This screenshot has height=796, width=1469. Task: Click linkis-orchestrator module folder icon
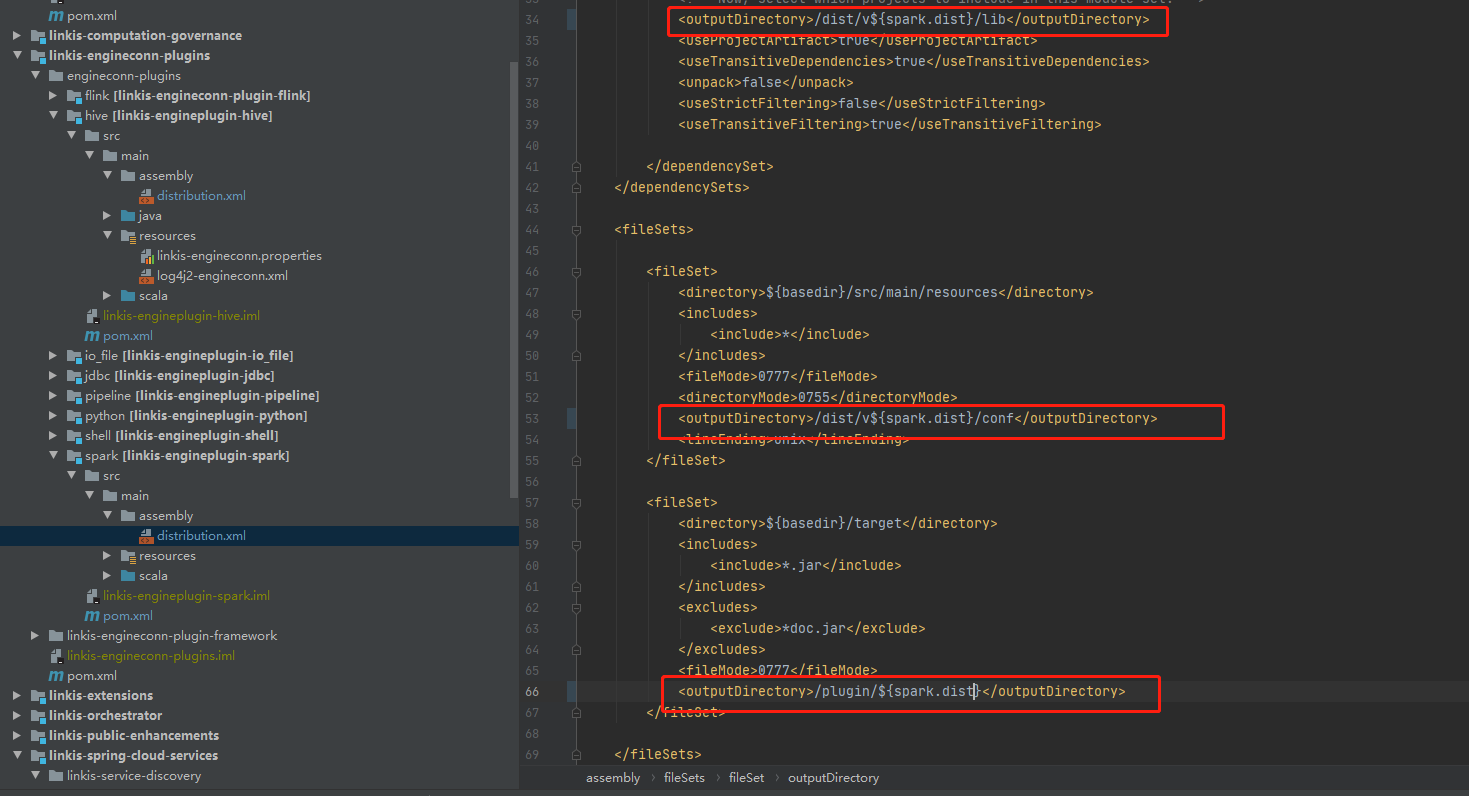(38, 716)
